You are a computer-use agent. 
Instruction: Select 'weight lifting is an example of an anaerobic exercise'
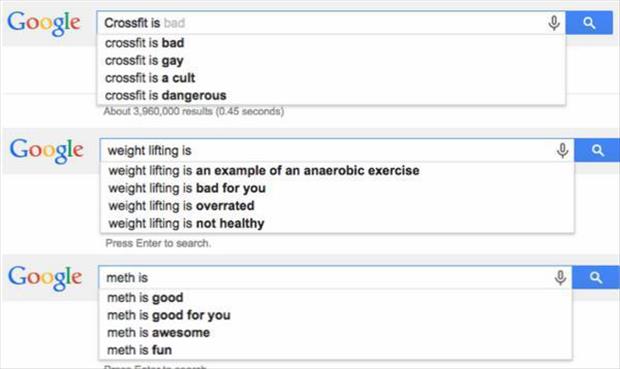337,170
